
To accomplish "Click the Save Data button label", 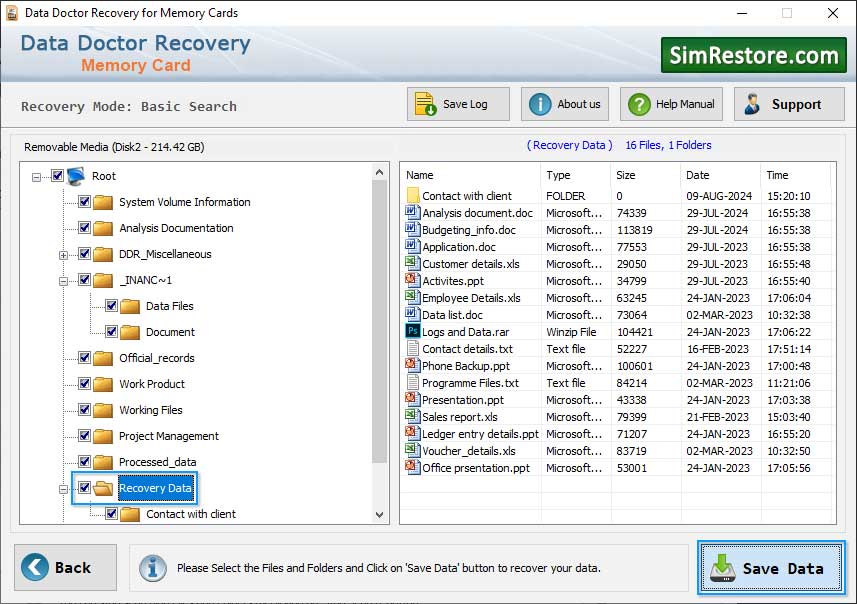I will (783, 569).
